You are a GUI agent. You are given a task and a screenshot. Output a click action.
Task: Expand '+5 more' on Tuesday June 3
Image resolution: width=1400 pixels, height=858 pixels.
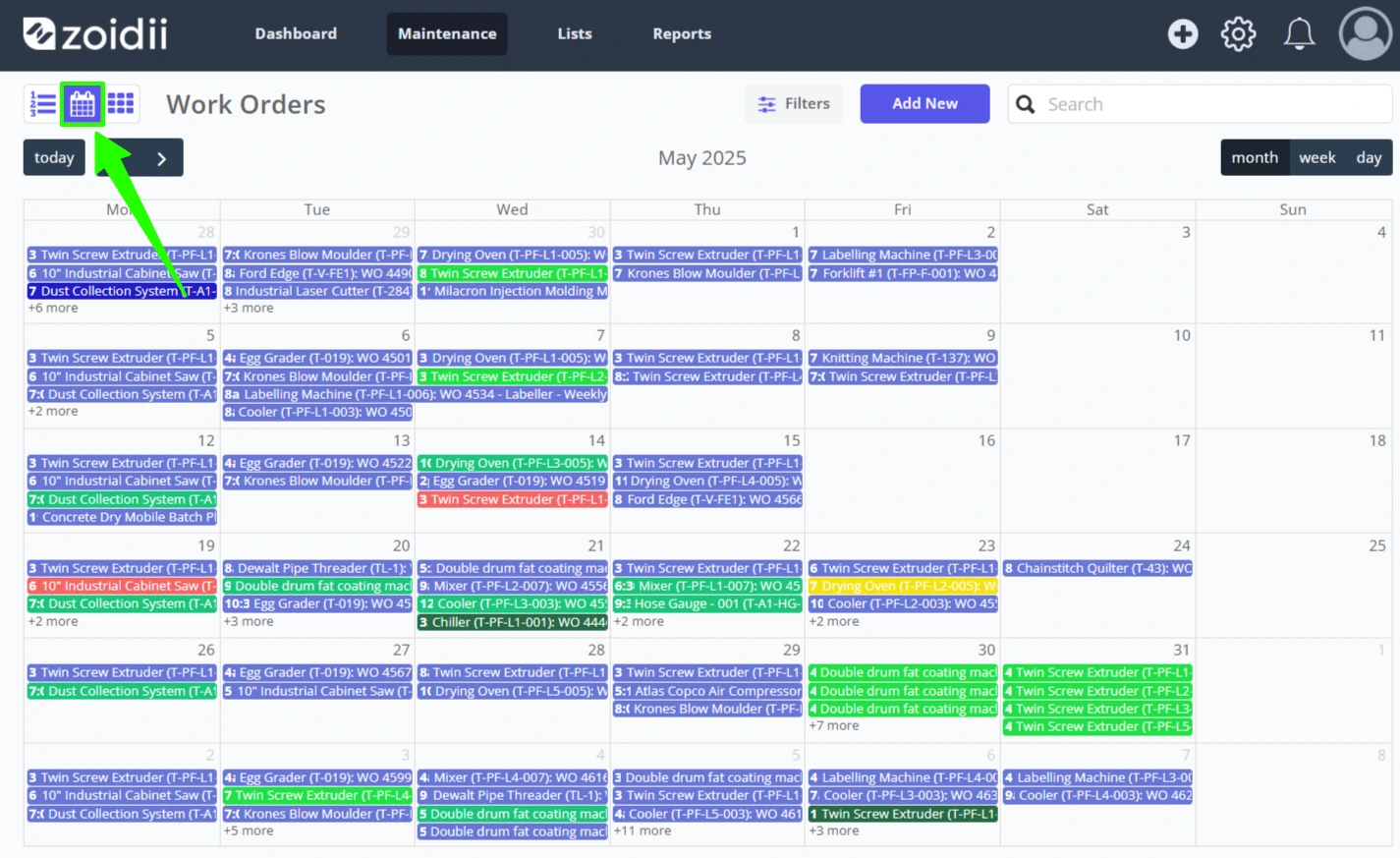point(249,831)
